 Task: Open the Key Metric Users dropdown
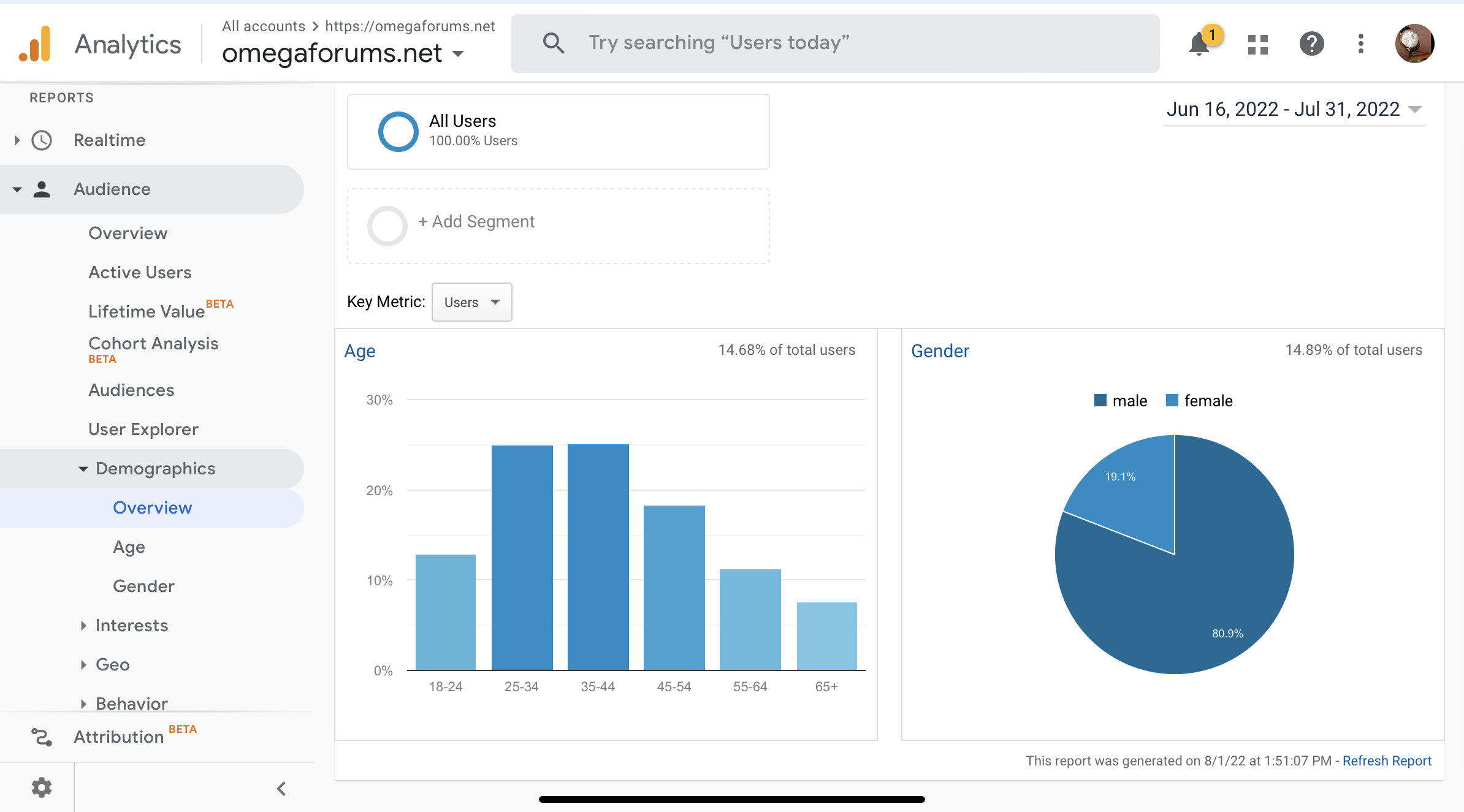(x=471, y=302)
